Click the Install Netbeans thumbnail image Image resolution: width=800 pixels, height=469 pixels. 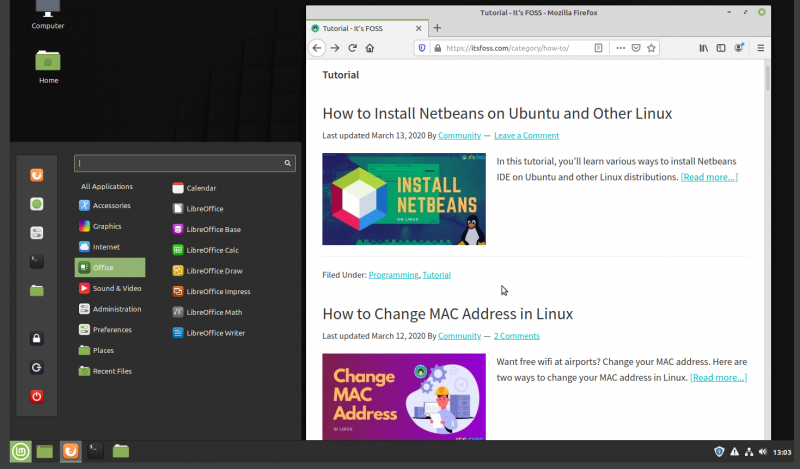404,199
